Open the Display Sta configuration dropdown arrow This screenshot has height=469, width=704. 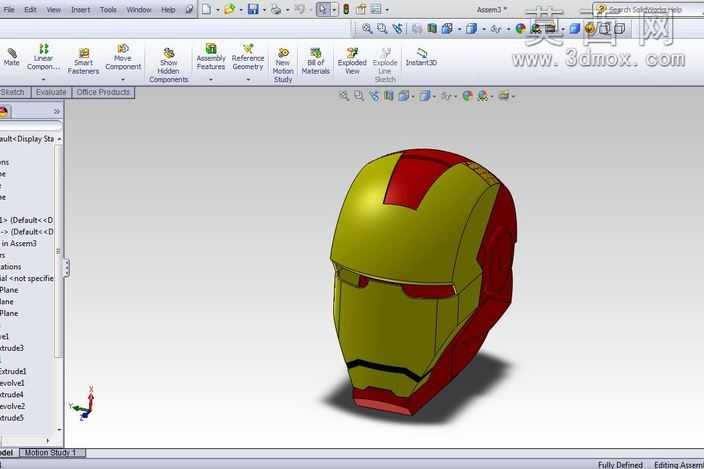[x=59, y=139]
